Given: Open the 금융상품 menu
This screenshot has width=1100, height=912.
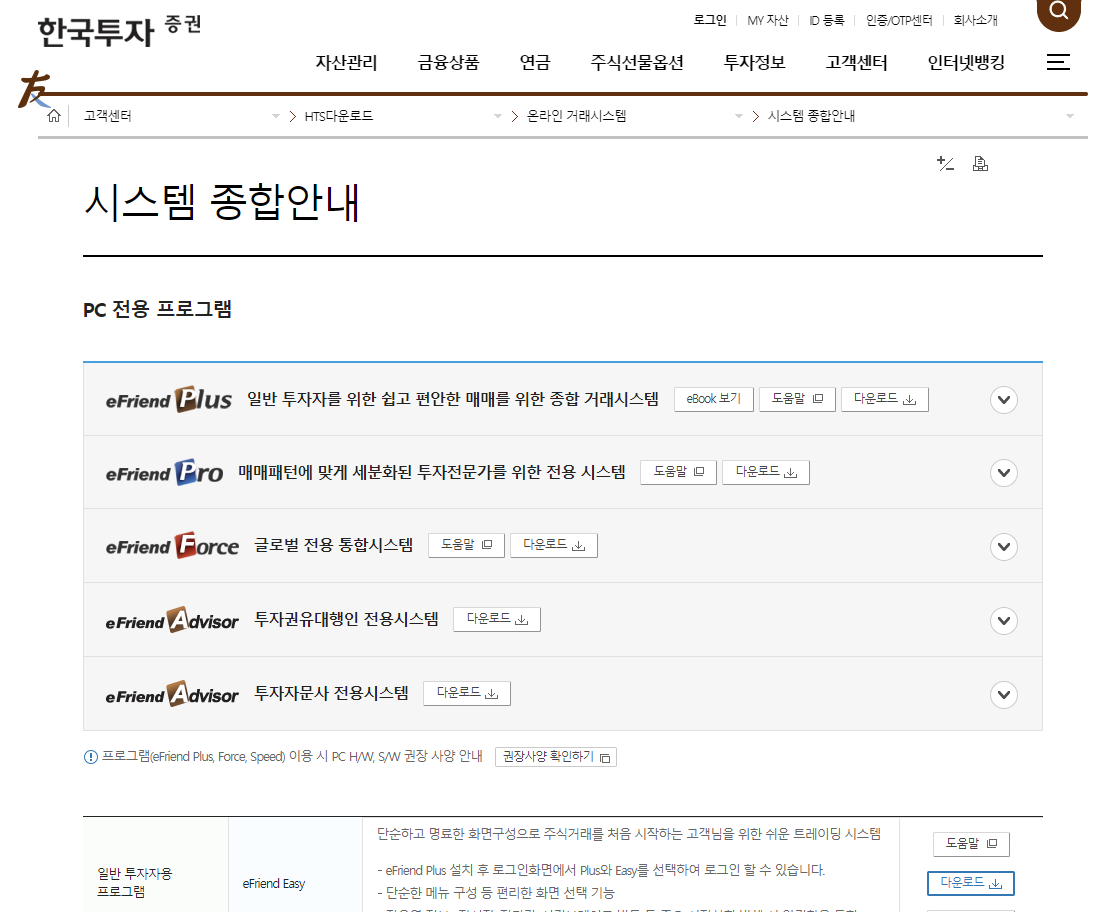Looking at the screenshot, I should click(448, 62).
